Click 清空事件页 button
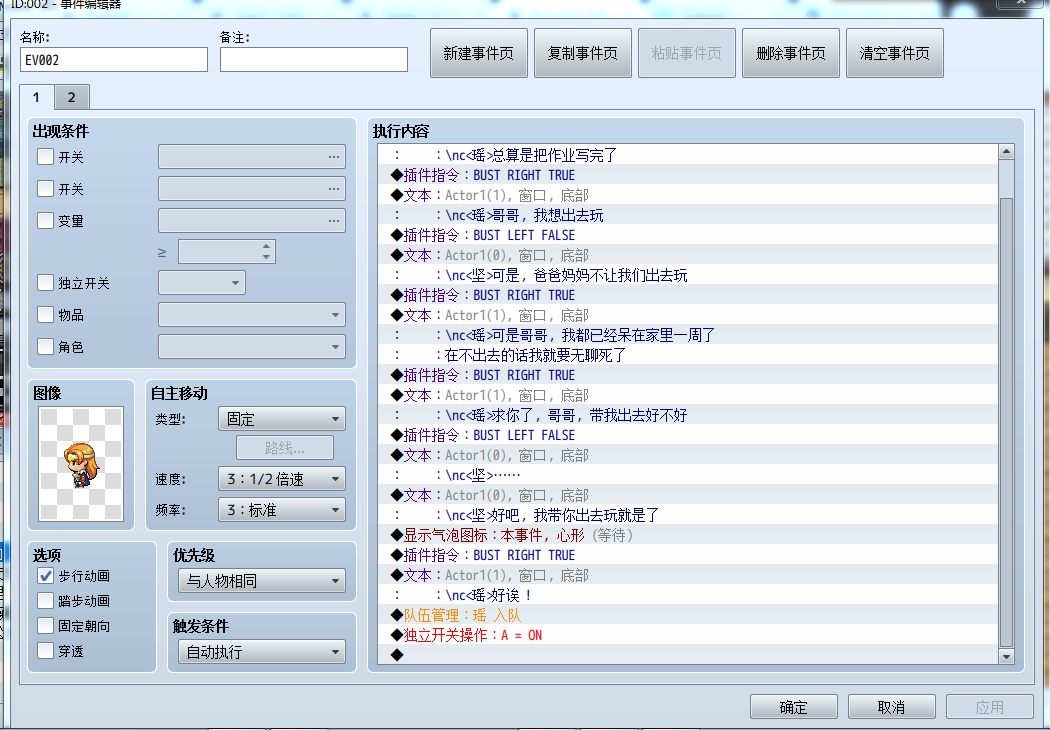Image resolution: width=1050 pixels, height=730 pixels. pos(895,53)
